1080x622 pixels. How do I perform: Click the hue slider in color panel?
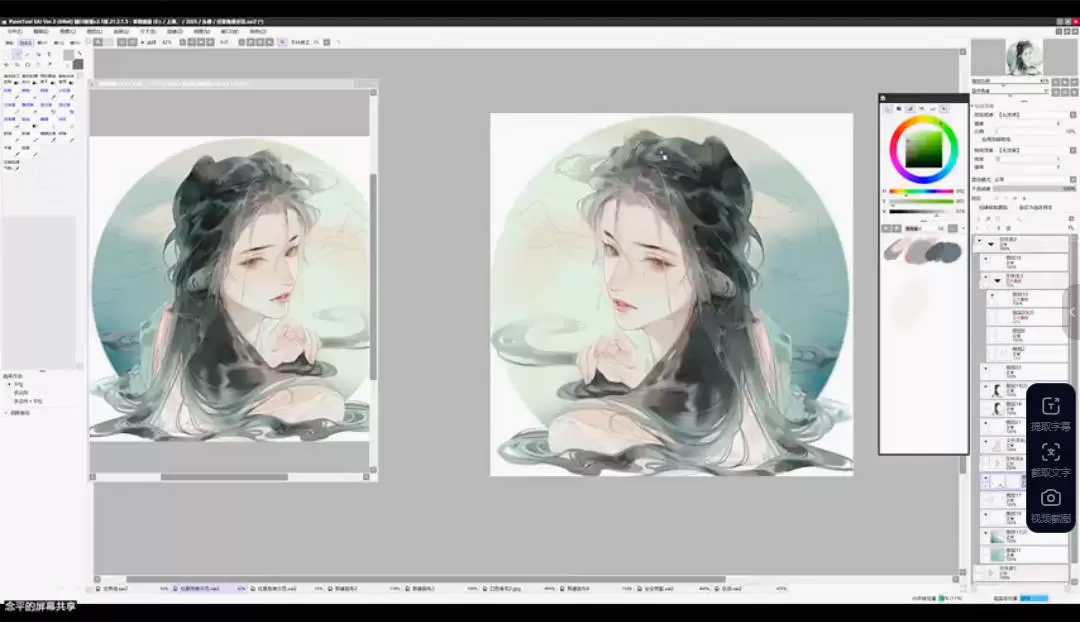point(920,191)
